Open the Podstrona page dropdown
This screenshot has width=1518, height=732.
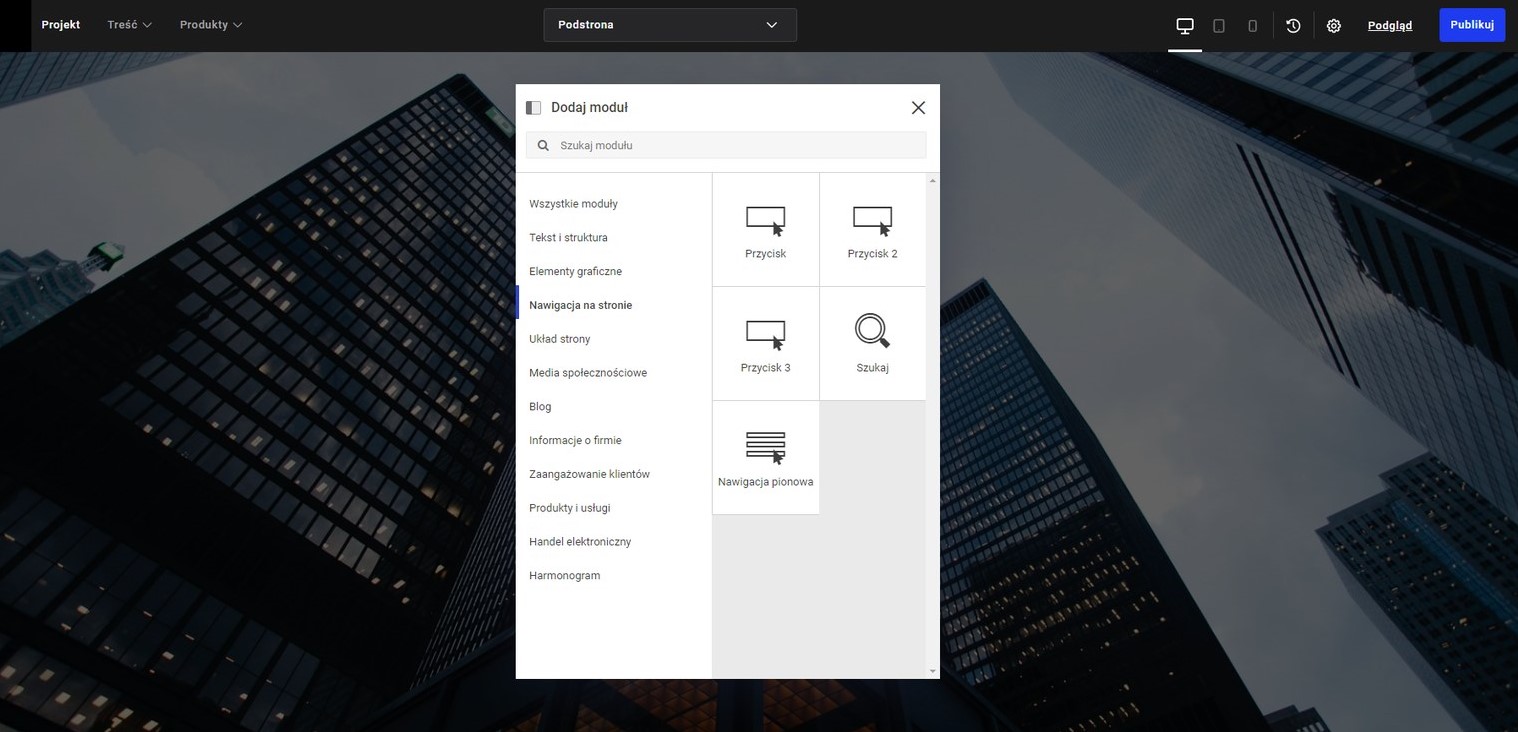click(670, 25)
